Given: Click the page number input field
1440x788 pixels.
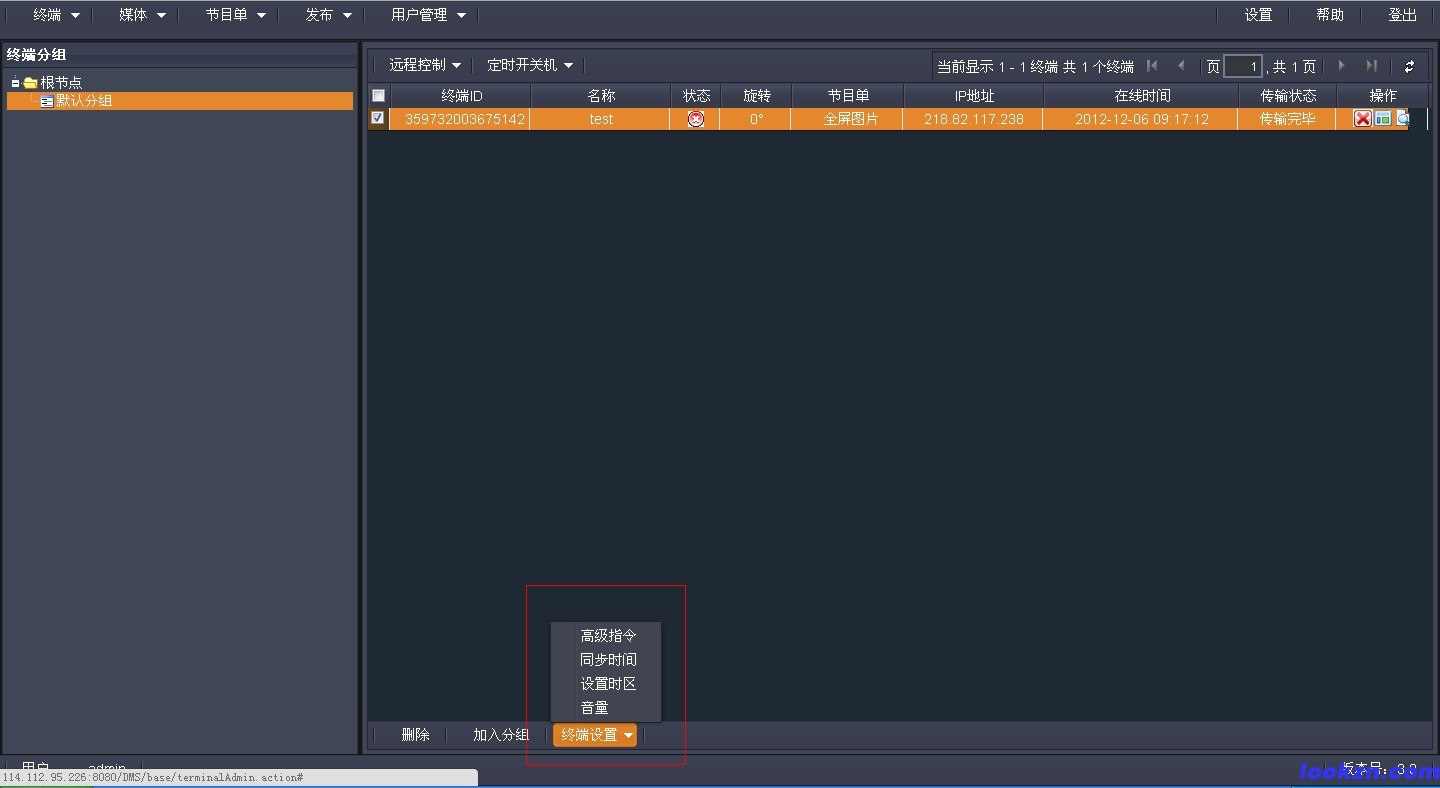Looking at the screenshot, I should (1242, 67).
